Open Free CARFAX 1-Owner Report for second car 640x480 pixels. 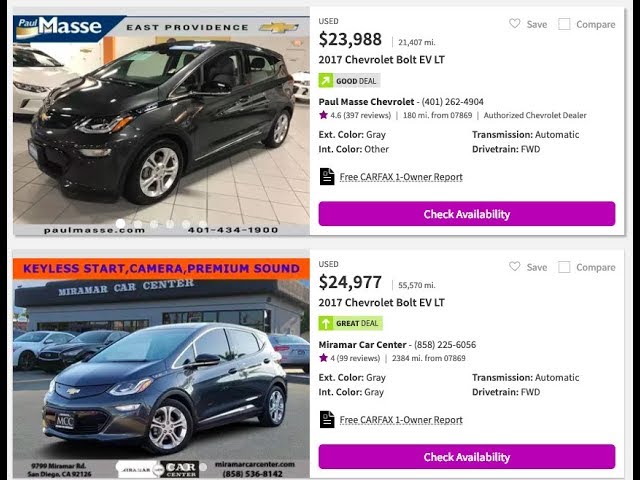pos(401,420)
